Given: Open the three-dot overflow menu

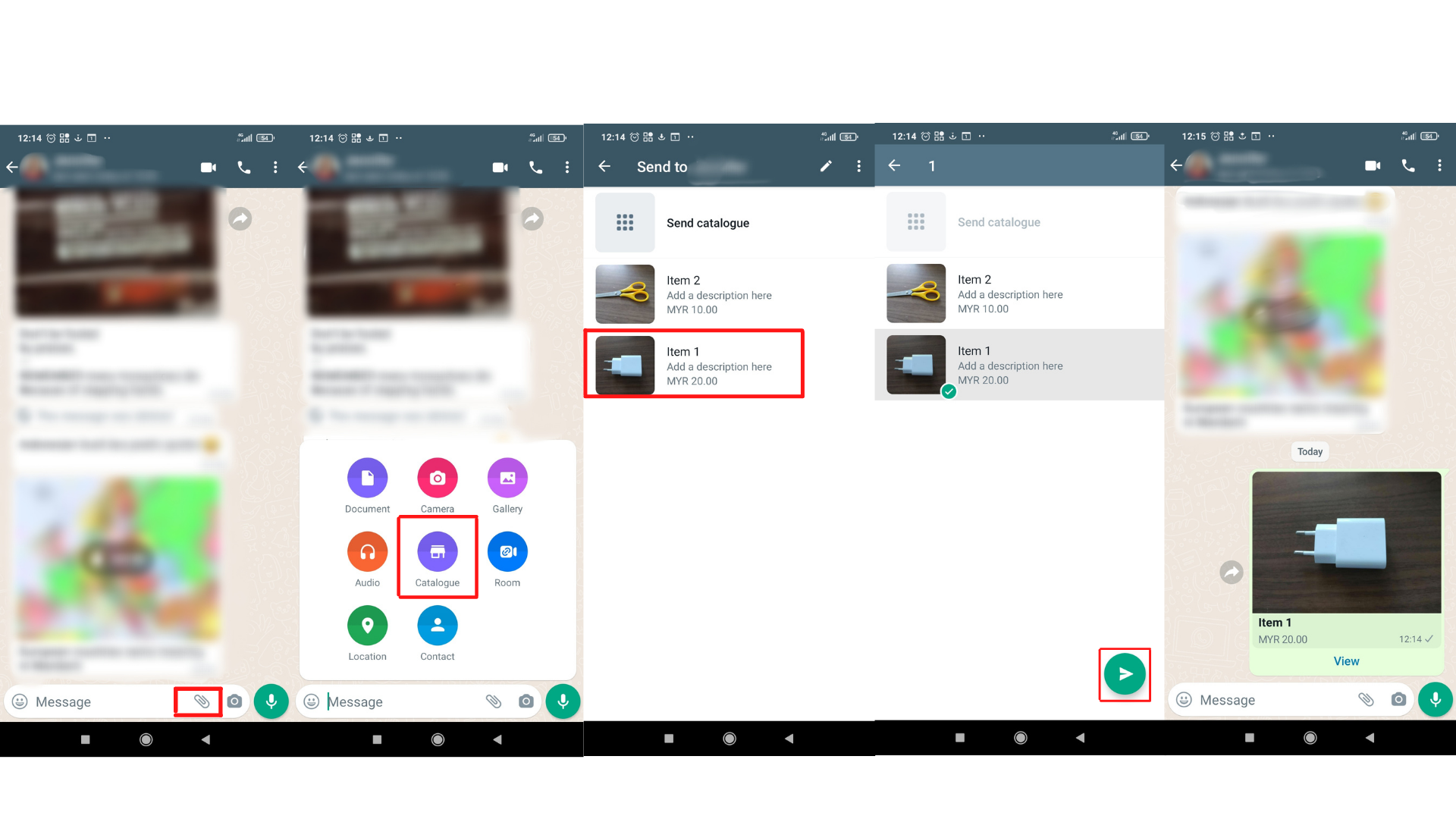Looking at the screenshot, I should click(x=277, y=166).
